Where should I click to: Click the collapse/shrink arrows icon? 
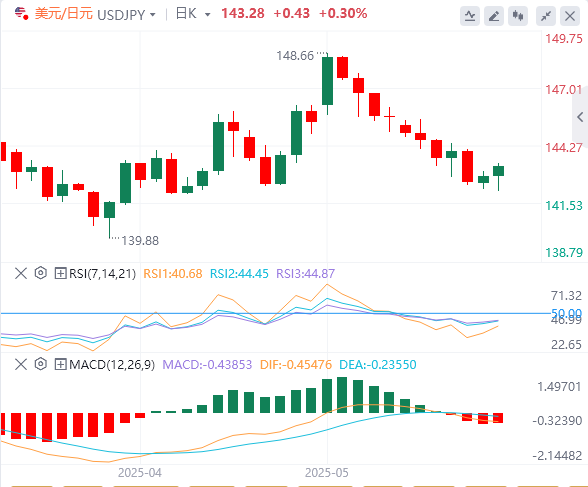tap(546, 16)
